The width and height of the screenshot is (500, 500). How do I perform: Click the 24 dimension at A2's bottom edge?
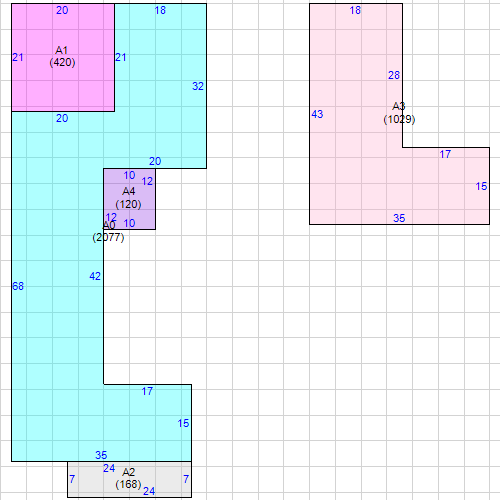point(149,491)
